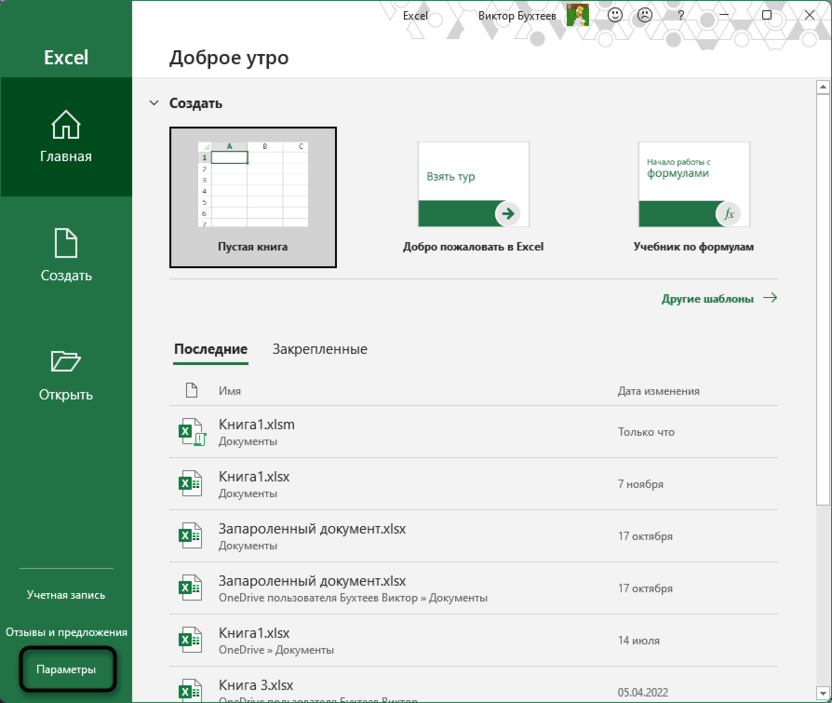Screen dimensions: 832x703
Task: Click the smiley face feedback icon
Action: (615, 15)
